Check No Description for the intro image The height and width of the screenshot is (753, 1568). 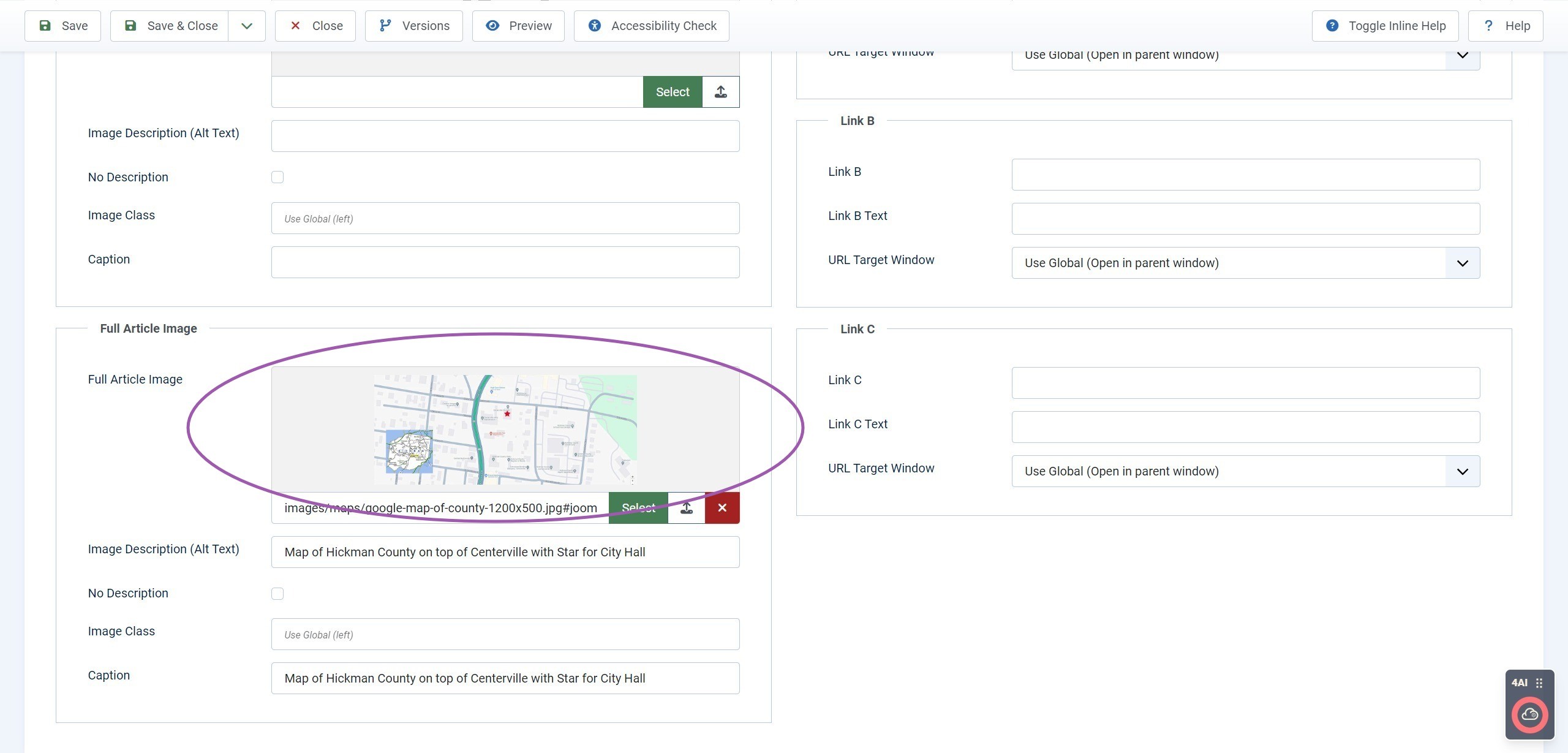[x=277, y=177]
